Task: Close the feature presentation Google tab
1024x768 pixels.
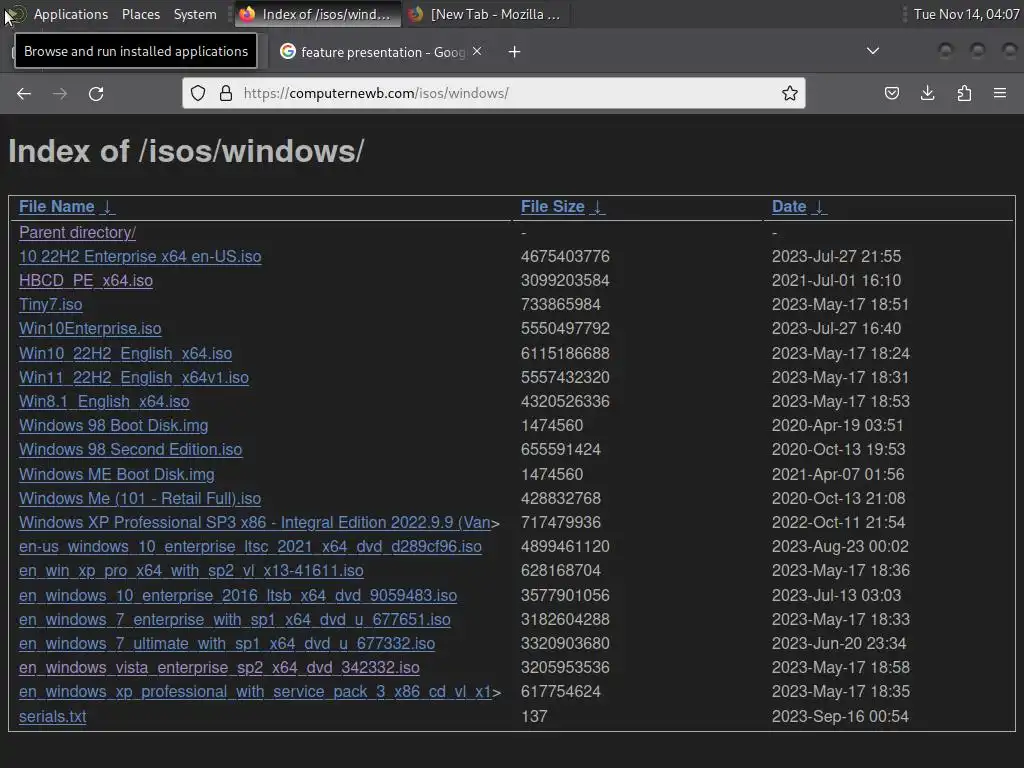Action: click(477, 51)
